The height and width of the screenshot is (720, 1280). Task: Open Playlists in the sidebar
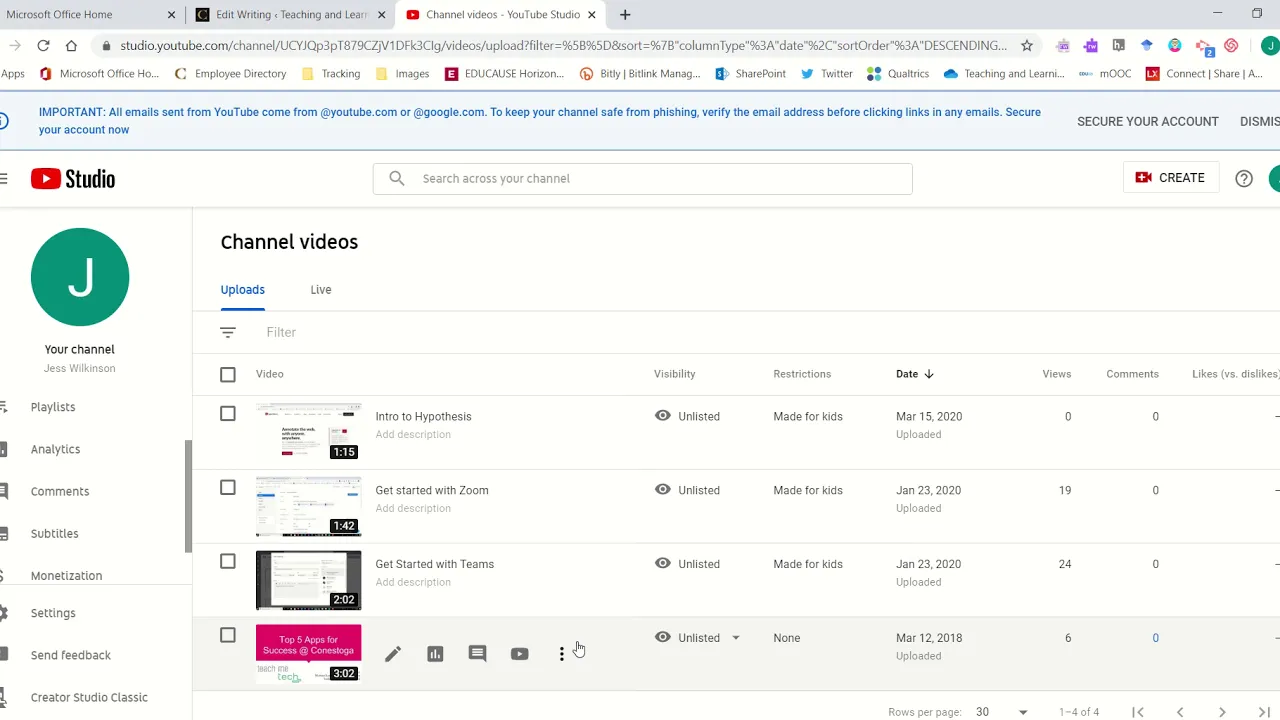[53, 407]
